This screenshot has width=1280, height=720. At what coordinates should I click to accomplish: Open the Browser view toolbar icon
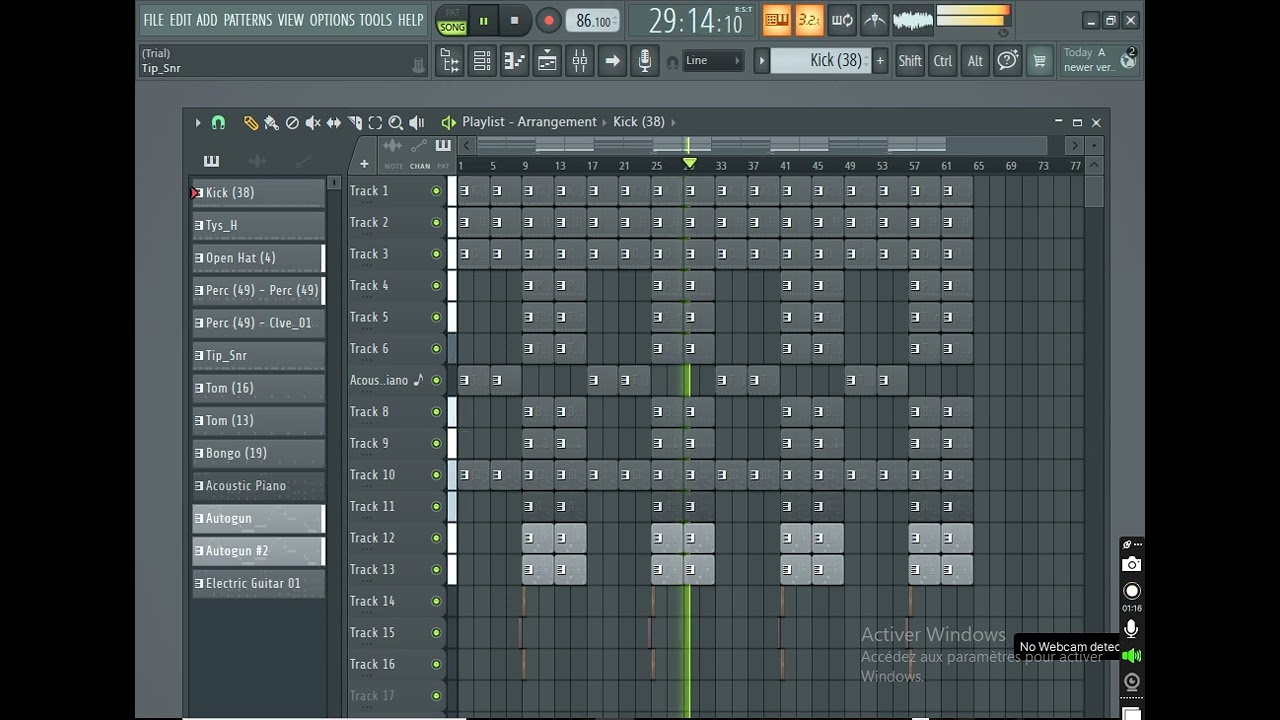450,61
